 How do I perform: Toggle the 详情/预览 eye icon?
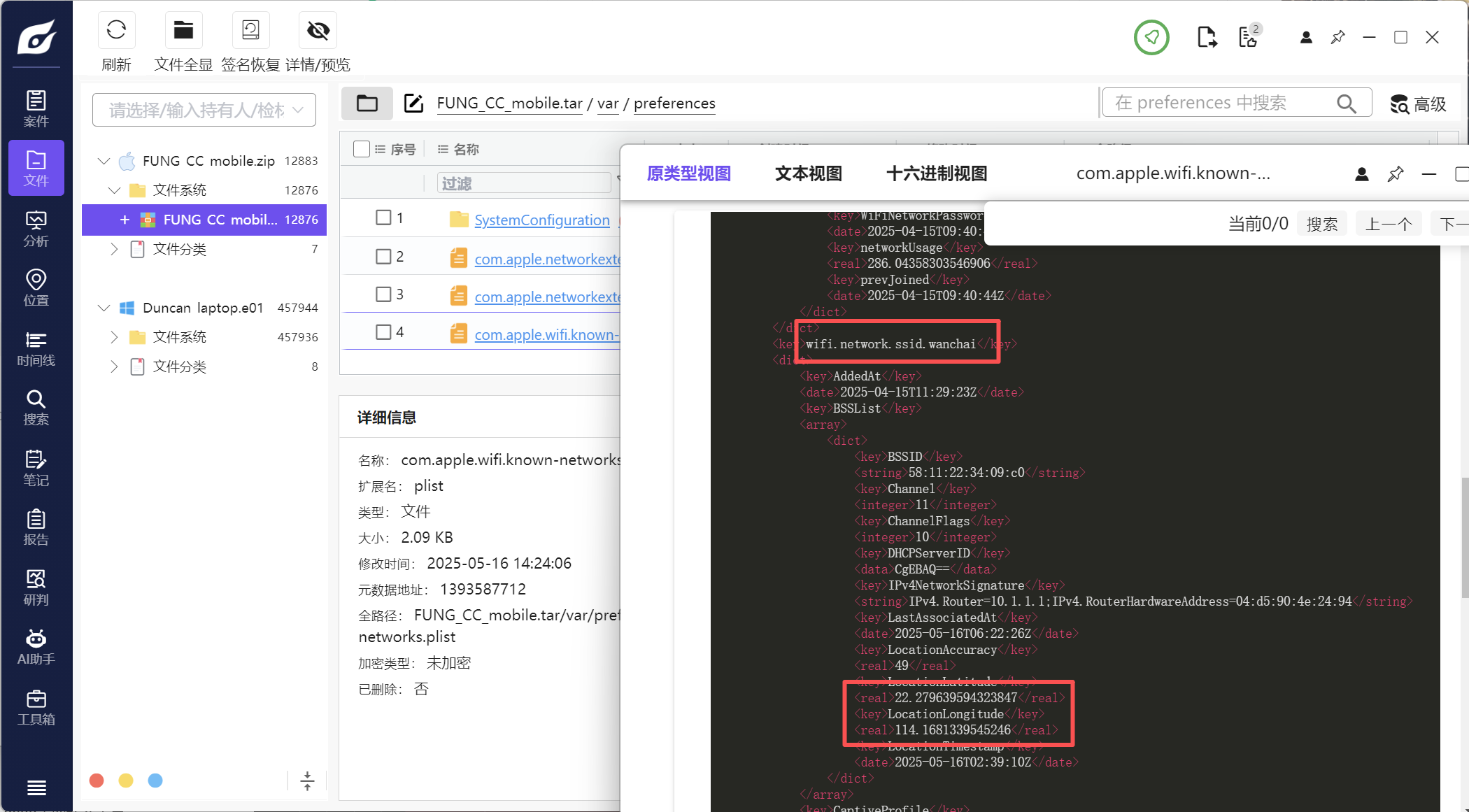(318, 31)
